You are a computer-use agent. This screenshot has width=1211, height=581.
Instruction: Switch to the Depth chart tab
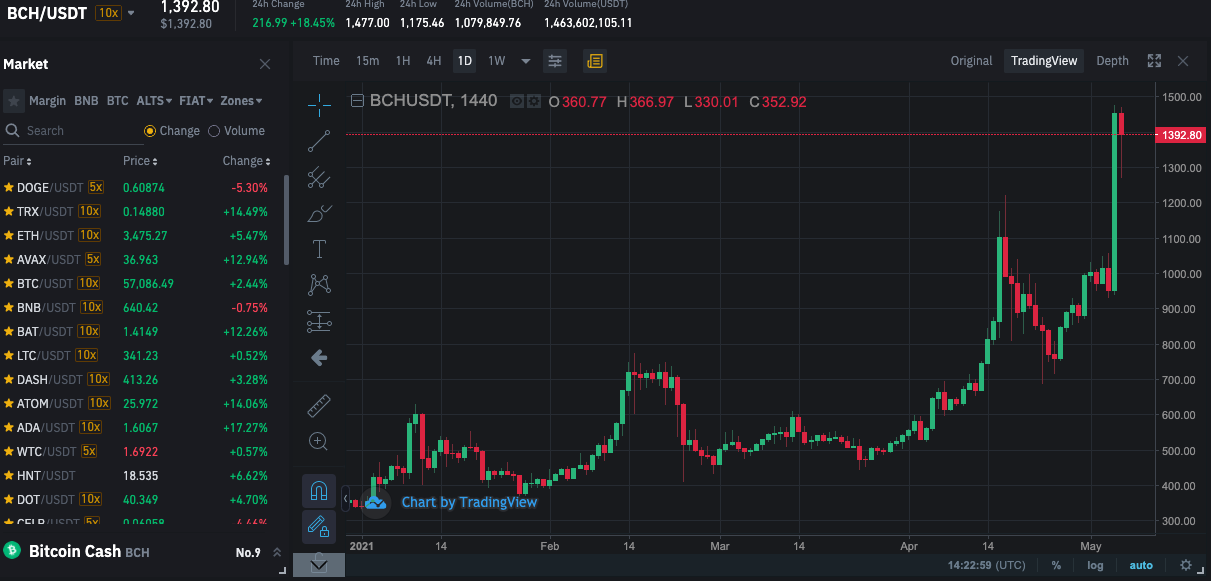1112,61
